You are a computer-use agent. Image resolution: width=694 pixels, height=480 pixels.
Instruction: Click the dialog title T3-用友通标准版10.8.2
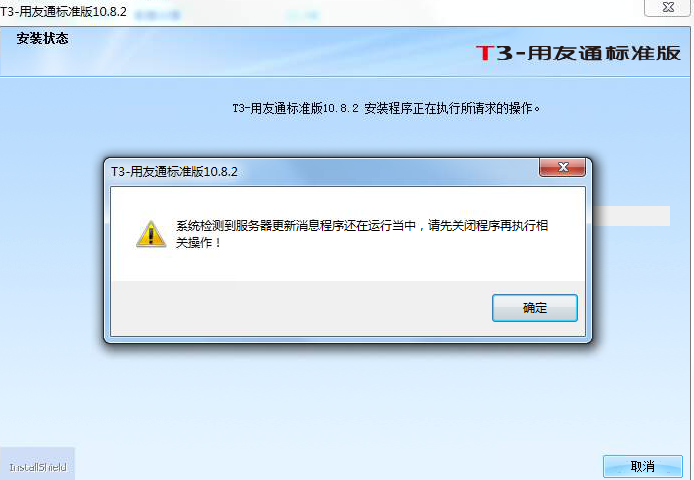click(x=174, y=171)
